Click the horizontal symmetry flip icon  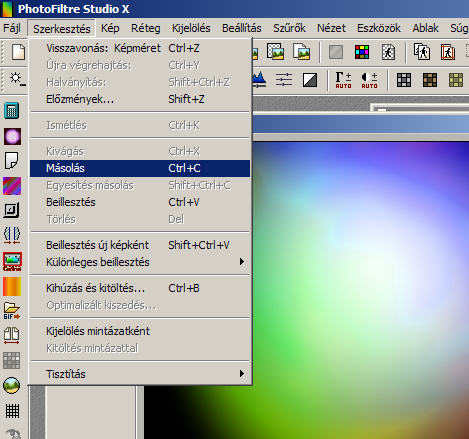[12, 235]
